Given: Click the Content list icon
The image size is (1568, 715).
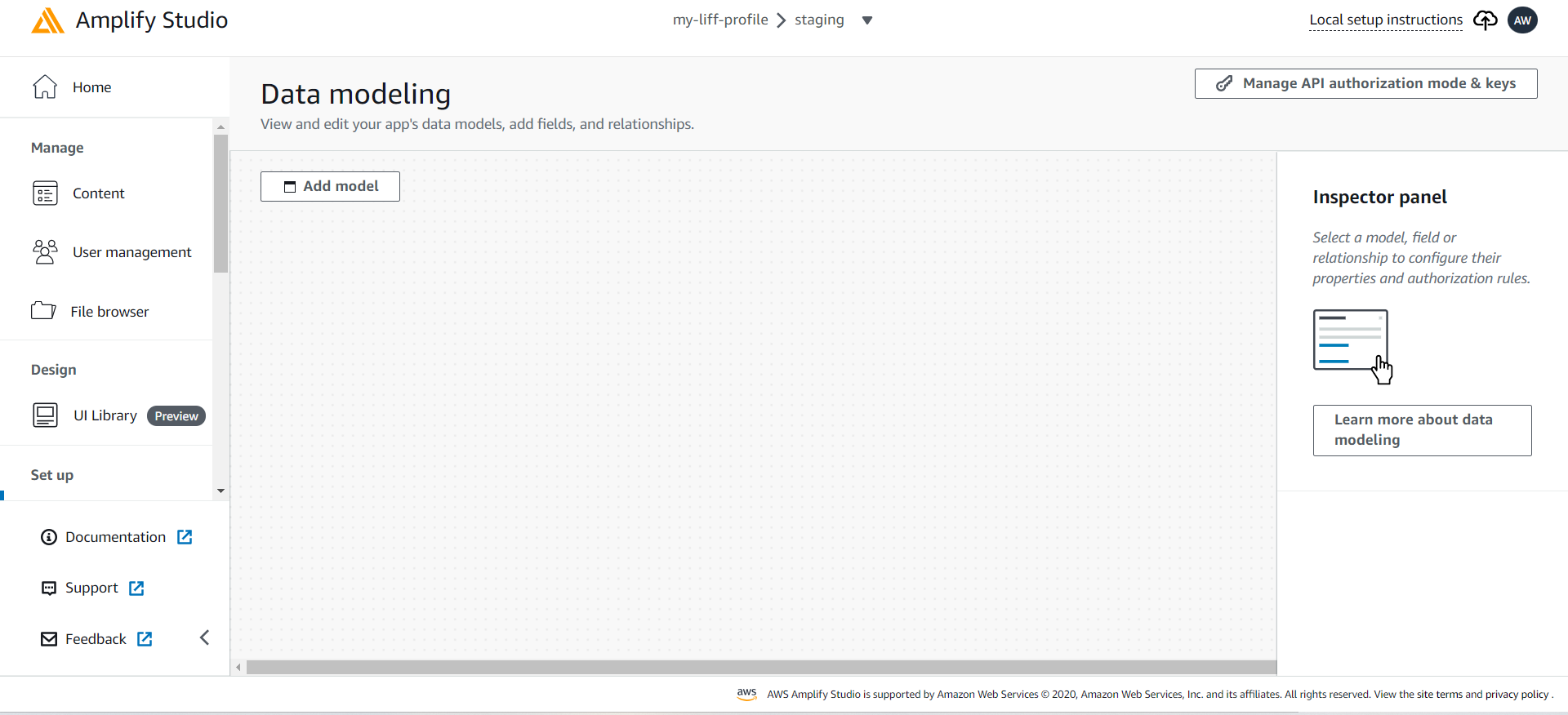Looking at the screenshot, I should (x=45, y=193).
